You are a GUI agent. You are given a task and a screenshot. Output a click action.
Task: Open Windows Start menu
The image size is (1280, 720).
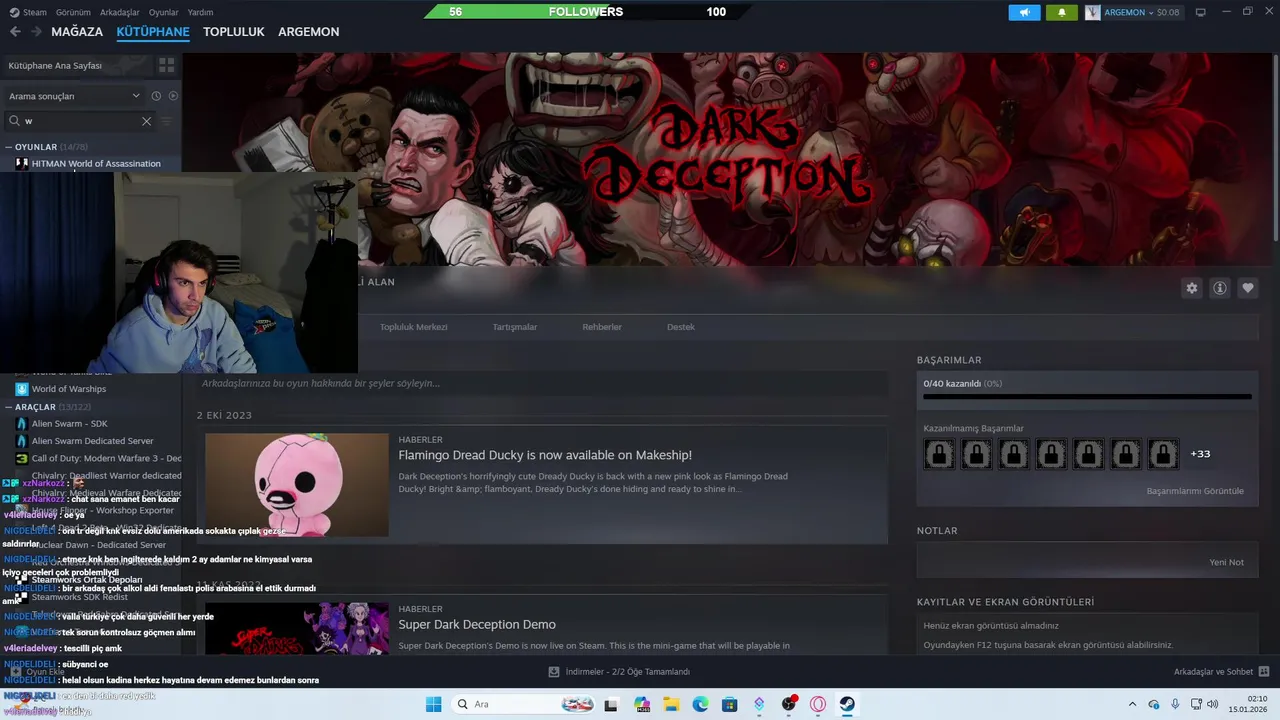coord(433,704)
